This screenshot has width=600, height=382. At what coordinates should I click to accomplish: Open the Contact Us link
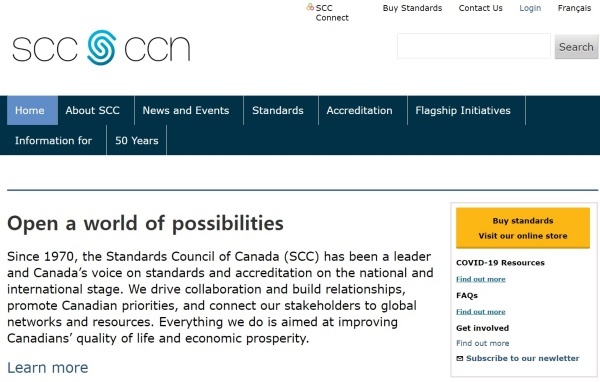[x=481, y=8]
